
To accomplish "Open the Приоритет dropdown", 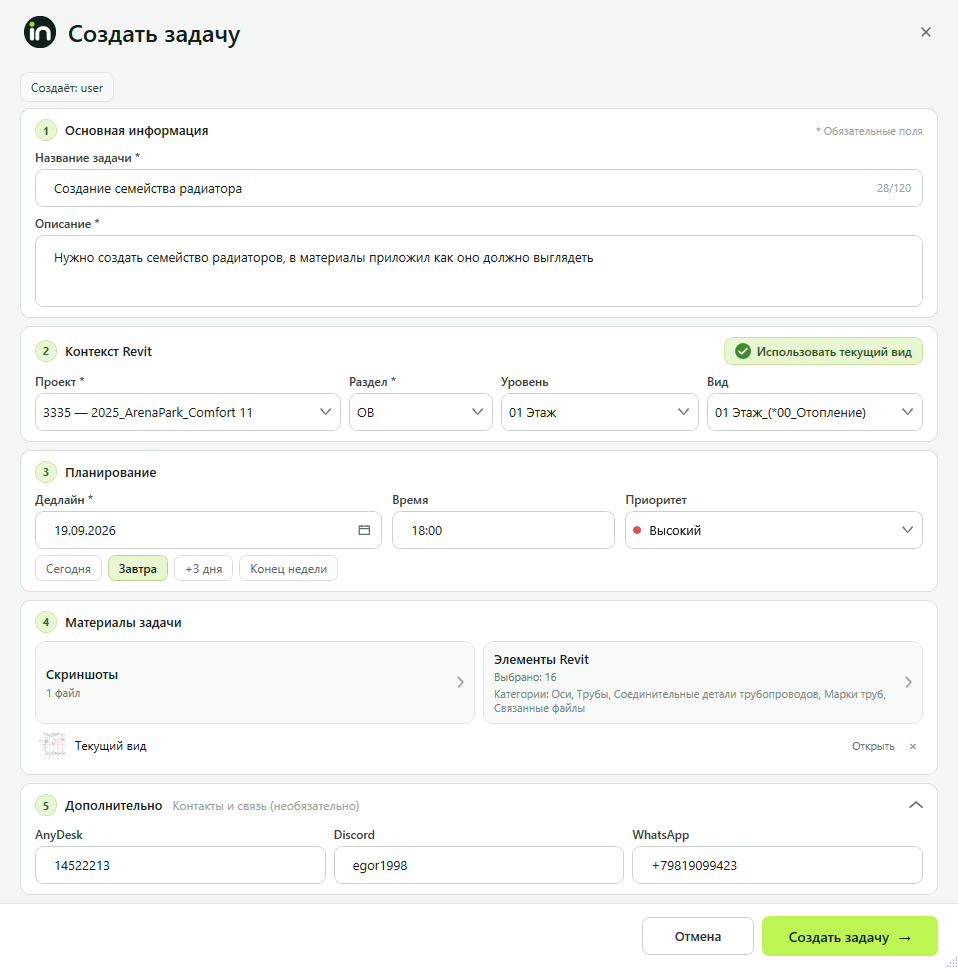I will (774, 530).
